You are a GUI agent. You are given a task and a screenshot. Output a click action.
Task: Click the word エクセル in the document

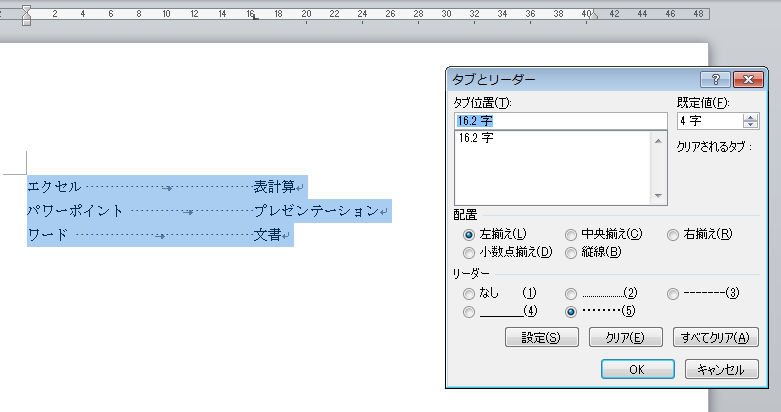[54, 187]
